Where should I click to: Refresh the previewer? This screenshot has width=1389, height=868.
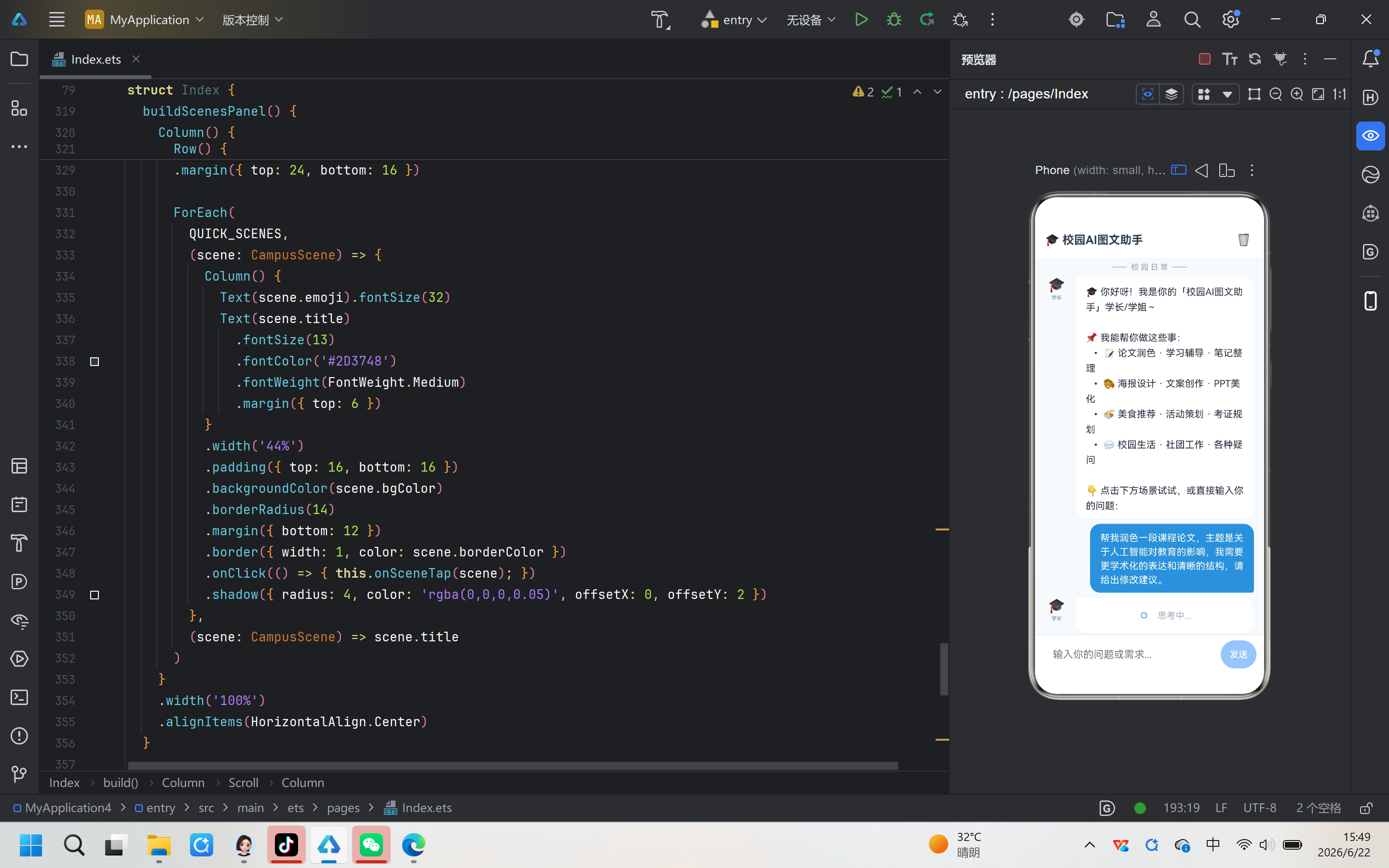[x=1255, y=59]
